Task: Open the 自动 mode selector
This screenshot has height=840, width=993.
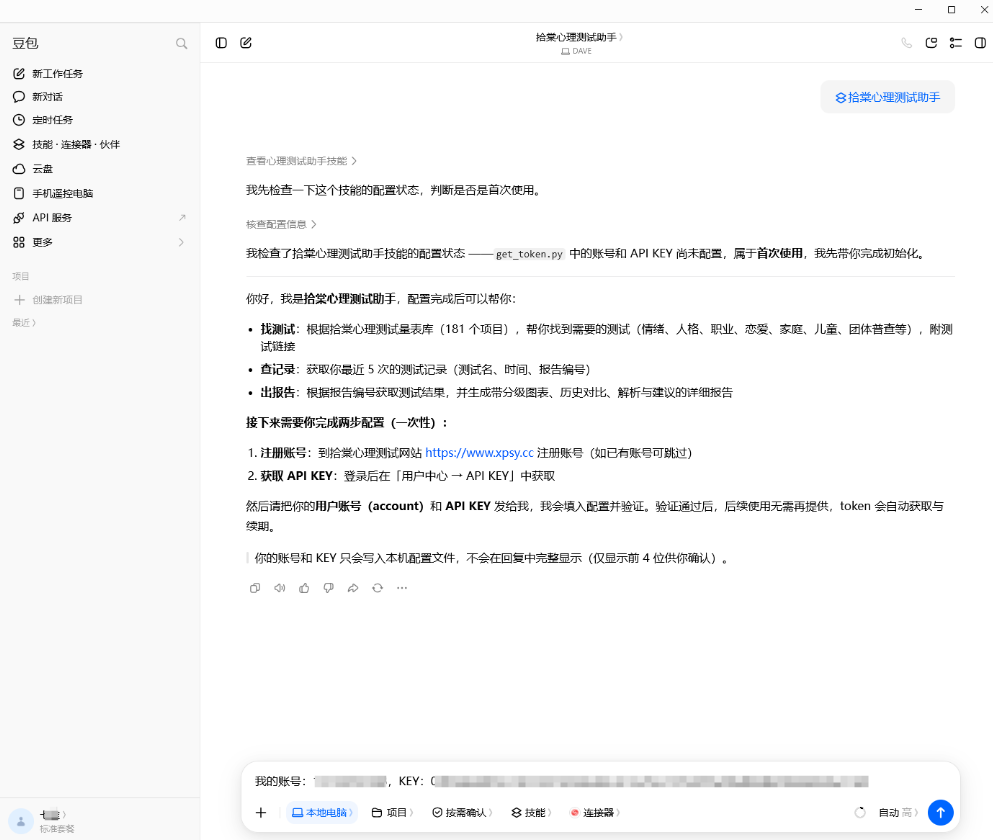Action: coord(897,812)
